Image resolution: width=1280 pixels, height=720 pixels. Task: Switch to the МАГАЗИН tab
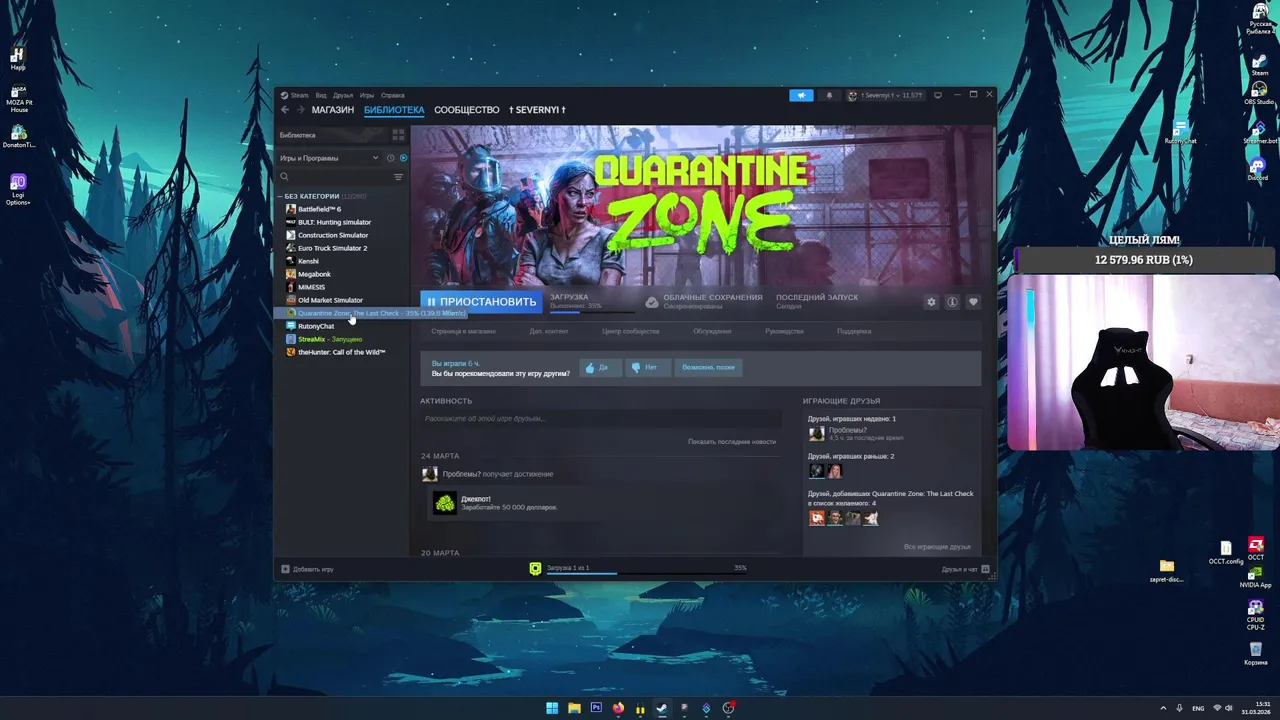333,110
